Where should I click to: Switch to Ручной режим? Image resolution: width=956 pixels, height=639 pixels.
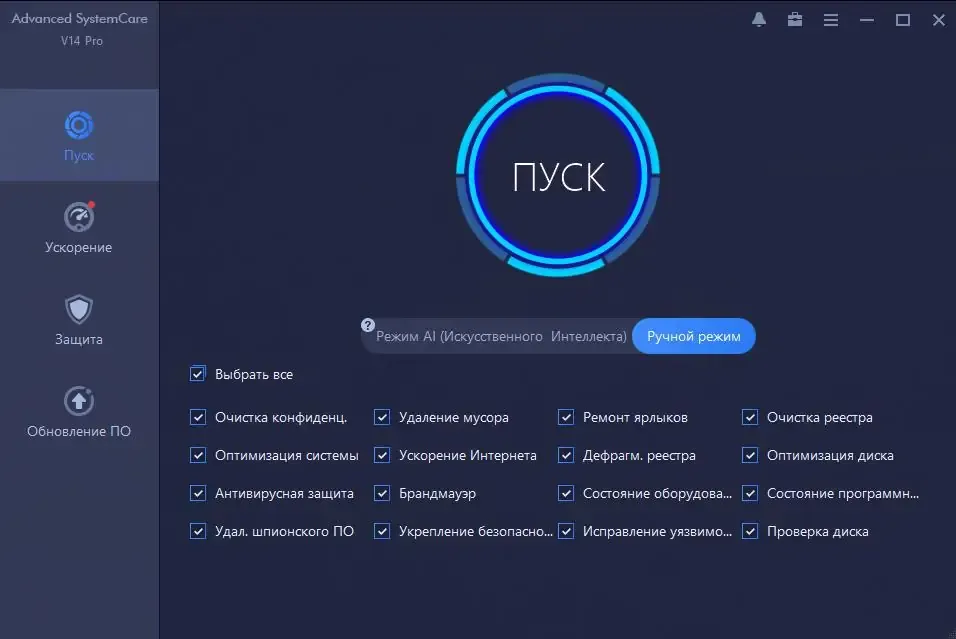click(x=694, y=336)
